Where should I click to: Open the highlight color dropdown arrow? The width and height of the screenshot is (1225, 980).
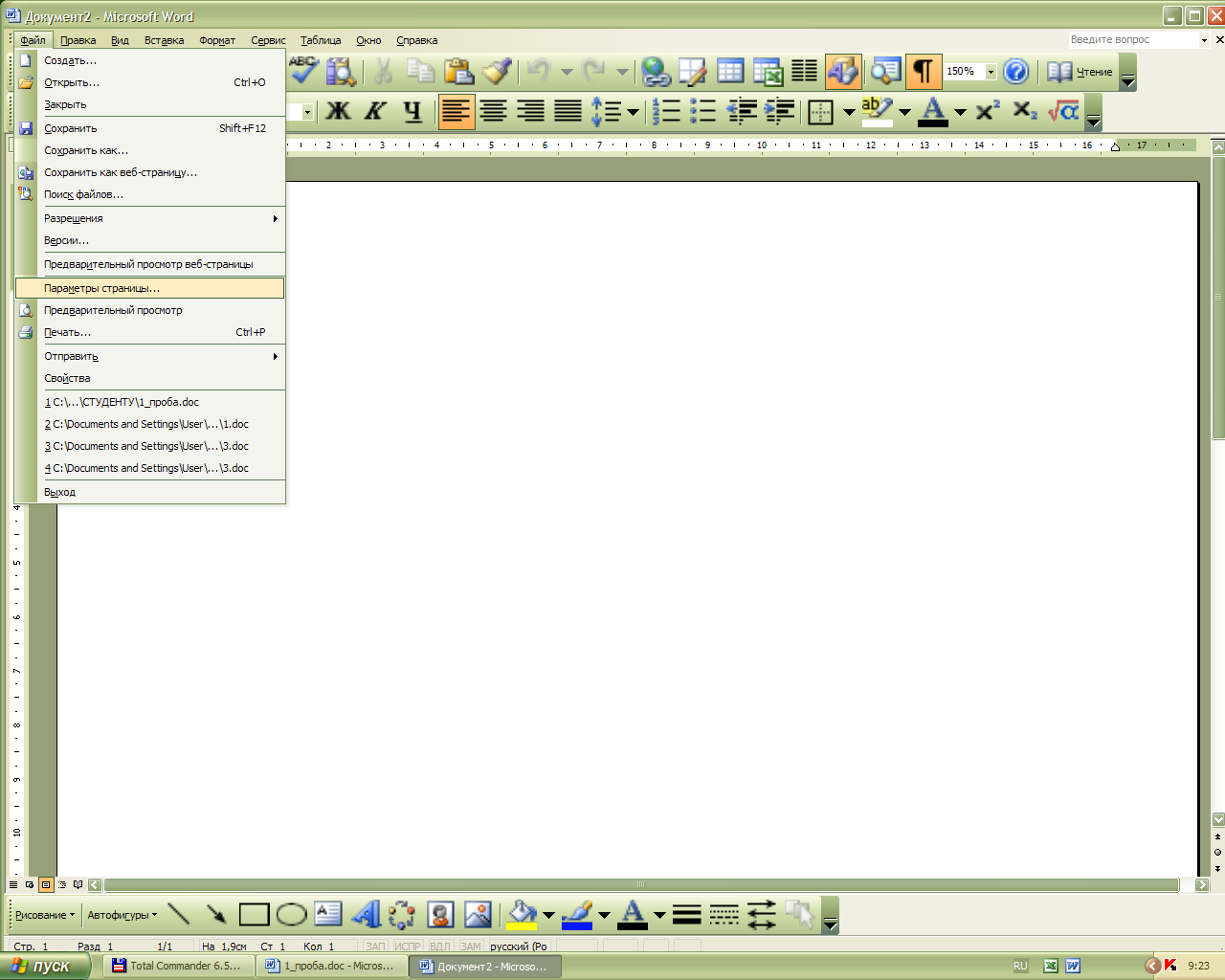coord(904,112)
